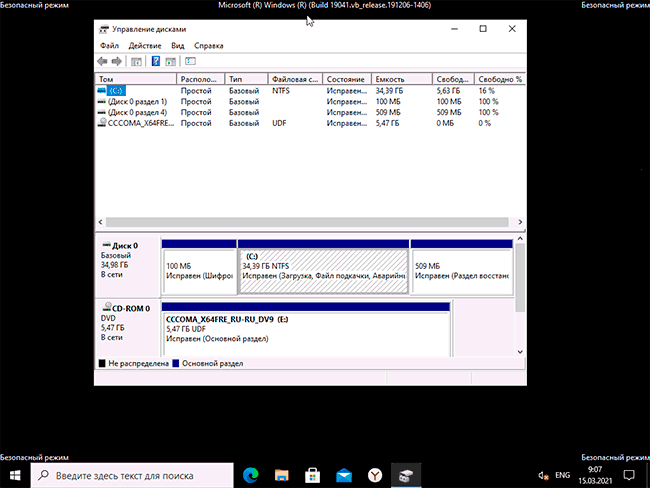
Task: Click the 5,63 ГБ free space cell
Action: [x=448, y=90]
